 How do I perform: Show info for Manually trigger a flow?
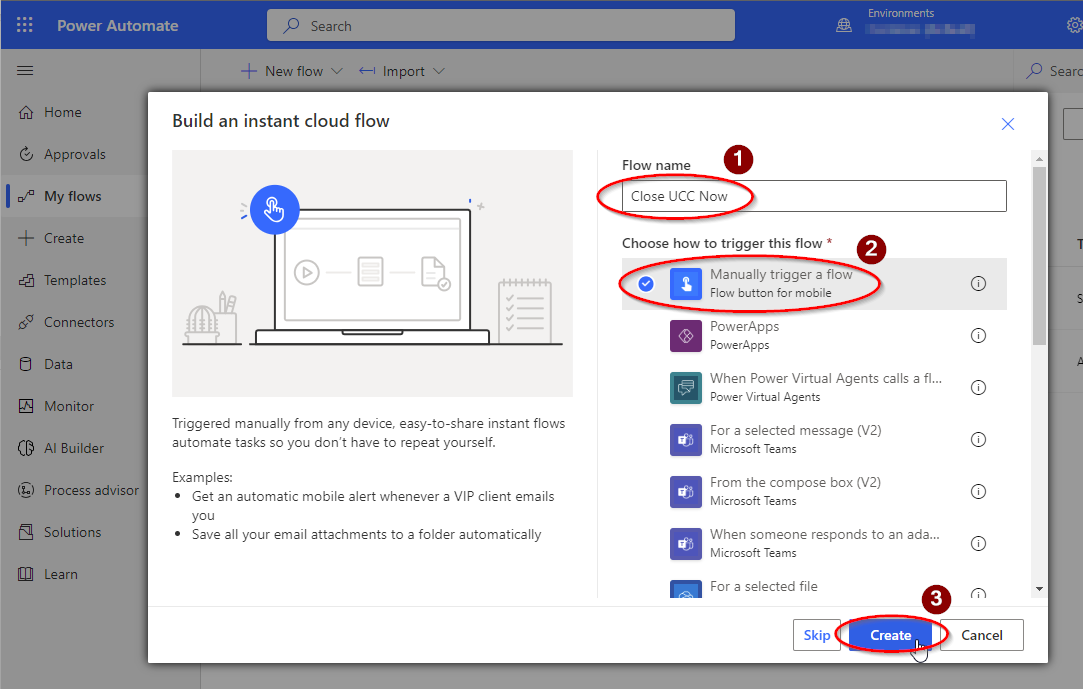(x=978, y=284)
